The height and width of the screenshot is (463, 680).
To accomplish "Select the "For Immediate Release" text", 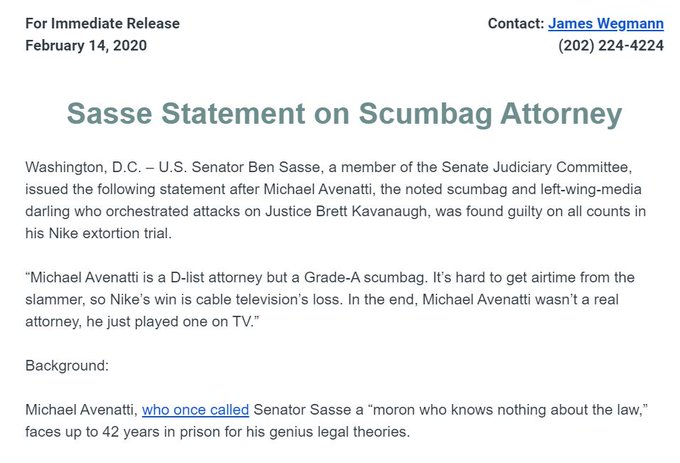I will (102, 23).
